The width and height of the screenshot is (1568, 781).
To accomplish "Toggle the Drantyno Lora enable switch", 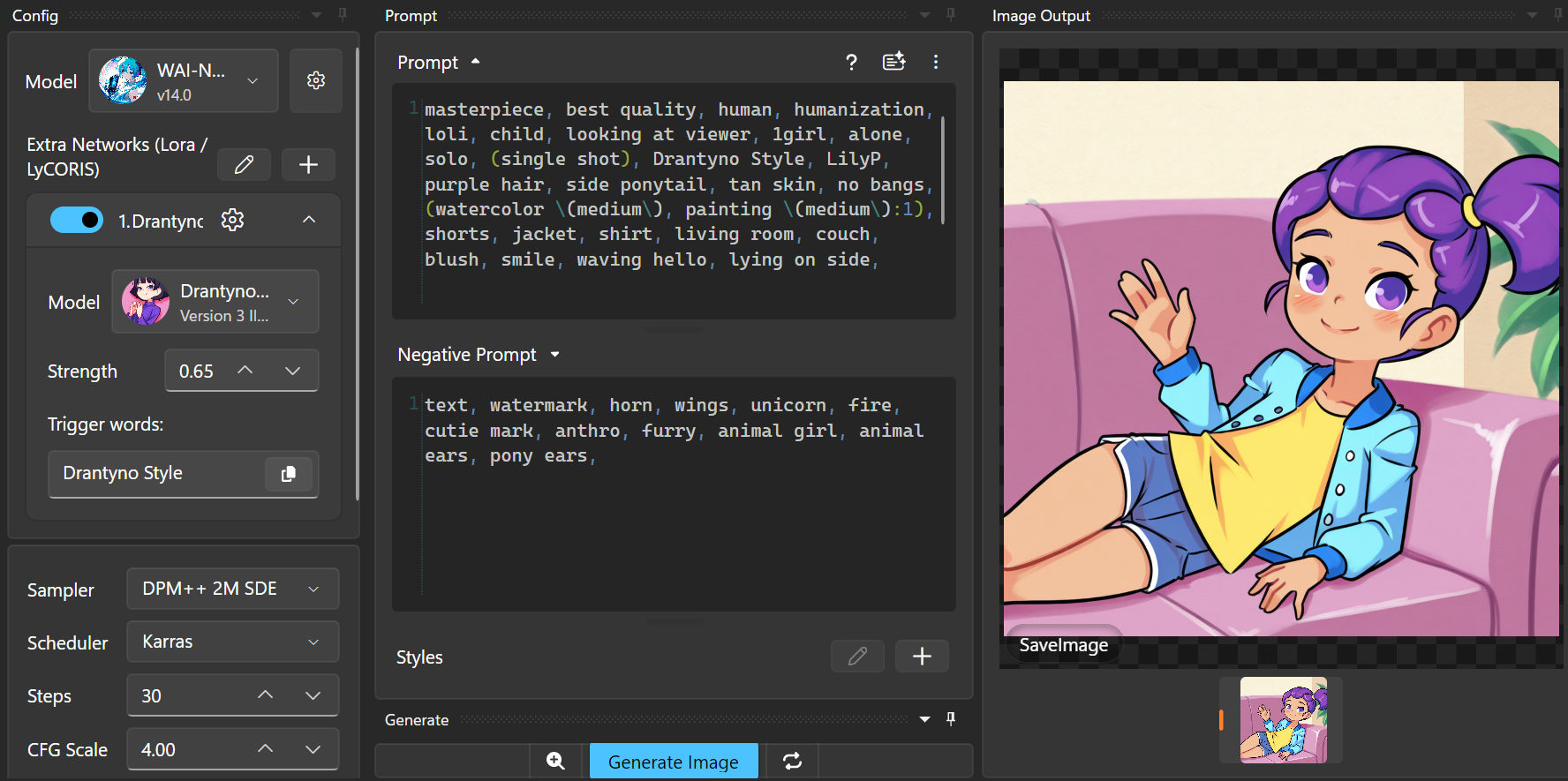I will click(x=77, y=220).
